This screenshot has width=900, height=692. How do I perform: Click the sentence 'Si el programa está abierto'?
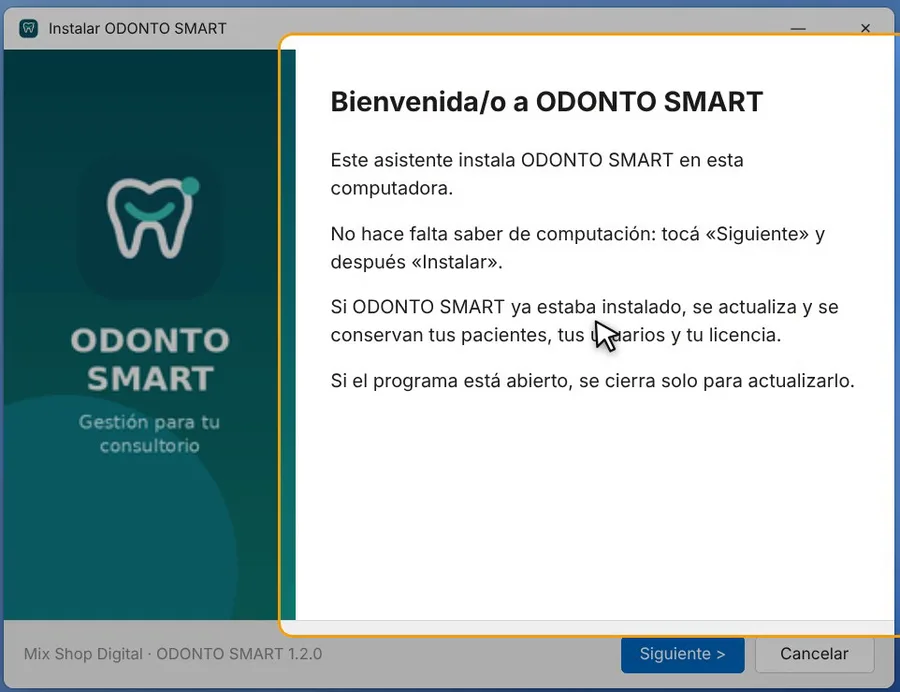pyautogui.click(x=592, y=381)
